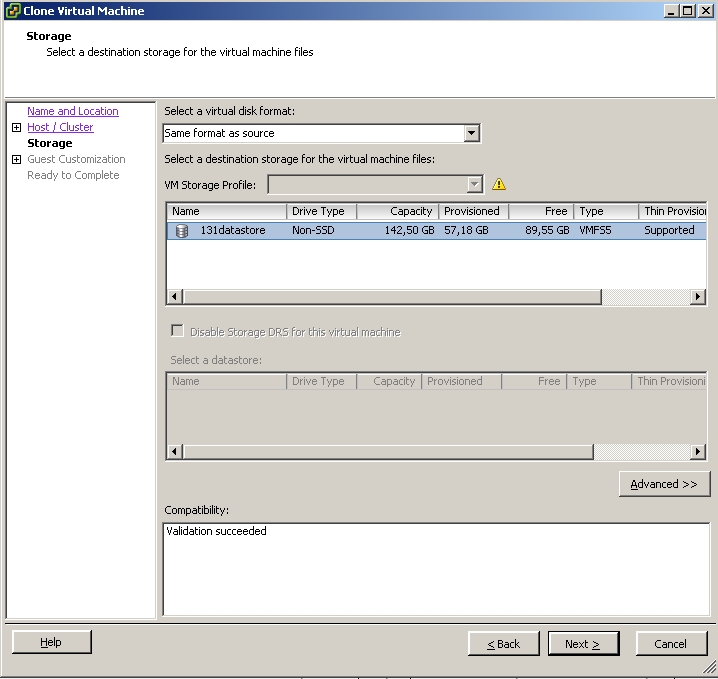Minimize the Clone Virtual Machine window
The image size is (718, 679).
click(671, 11)
